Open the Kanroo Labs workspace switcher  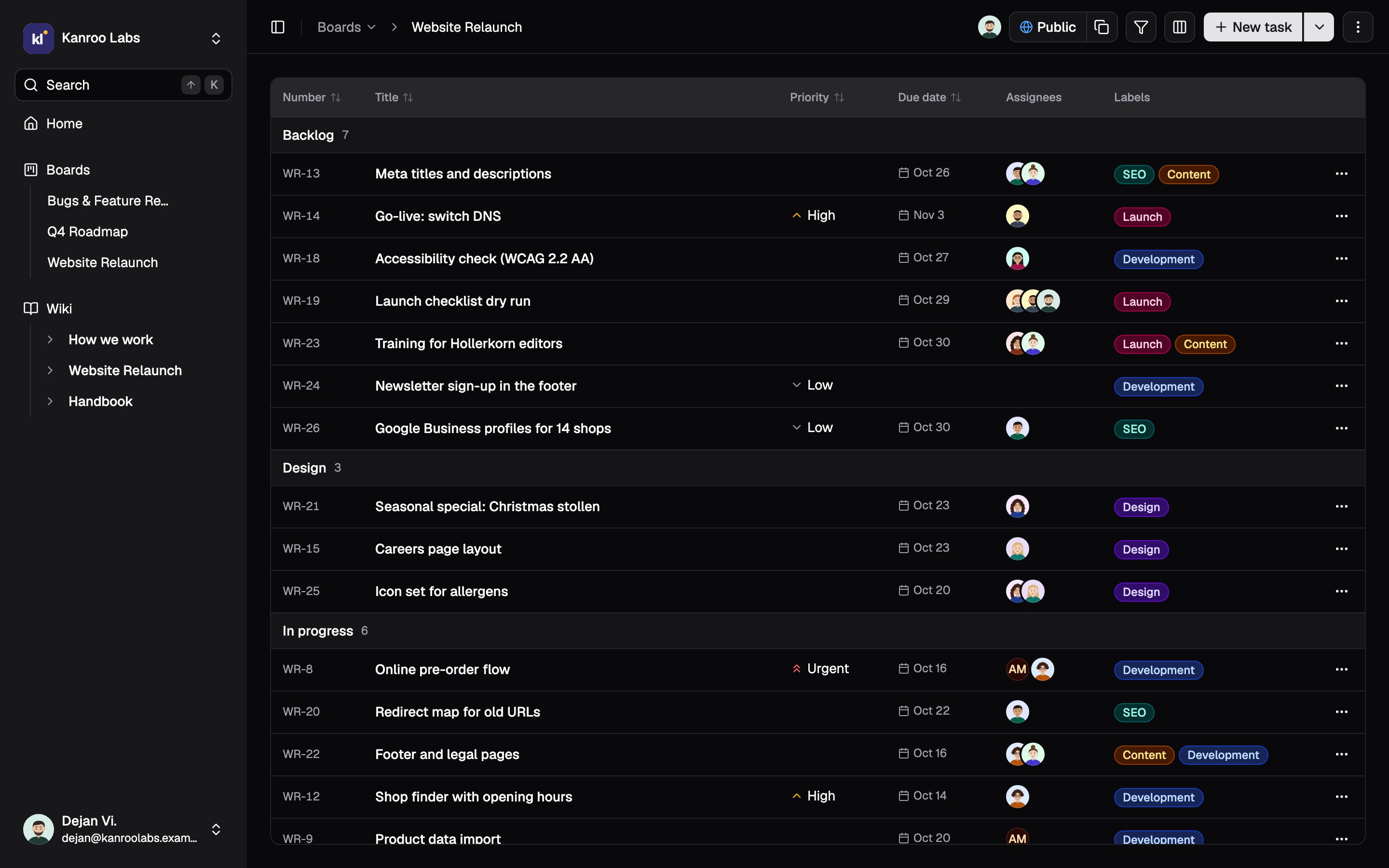[x=123, y=38]
